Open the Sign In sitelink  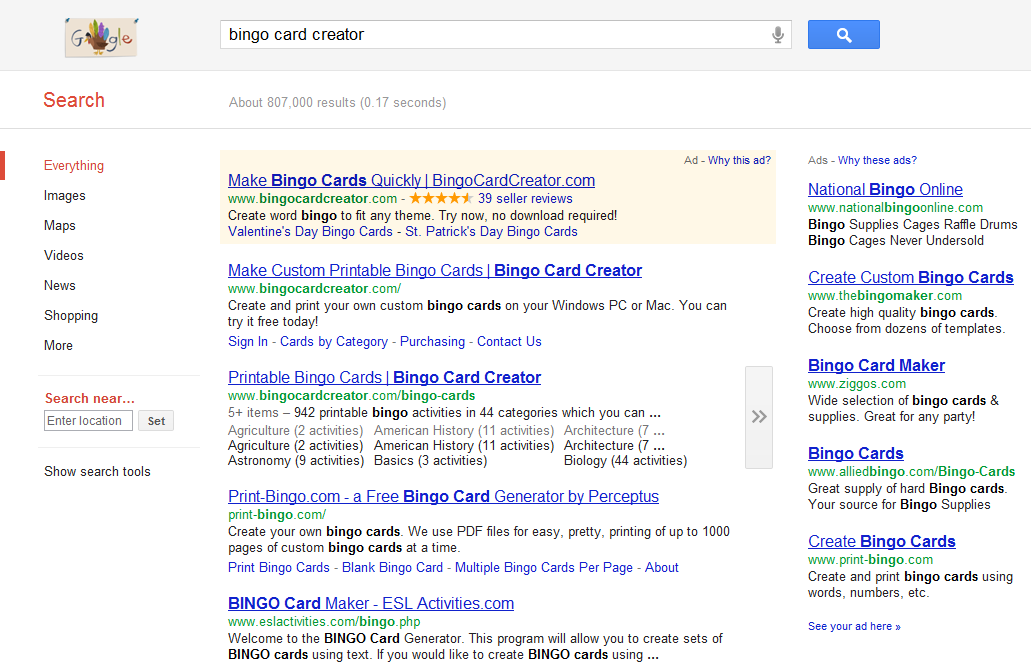248,341
